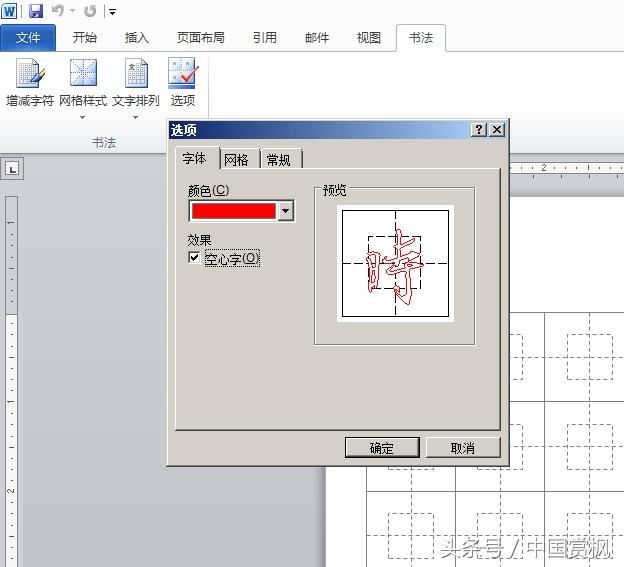Image resolution: width=624 pixels, height=567 pixels.
Task: Click the vertical ruler
Action: [12, 381]
